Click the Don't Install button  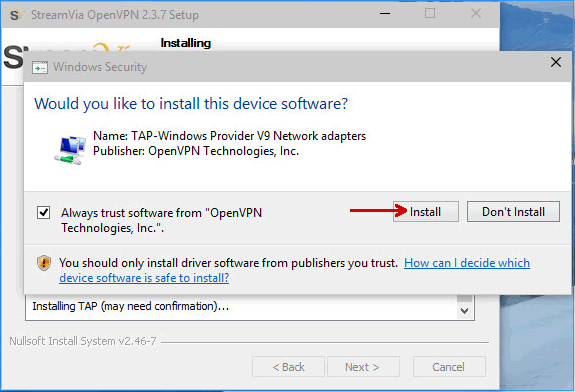(513, 212)
